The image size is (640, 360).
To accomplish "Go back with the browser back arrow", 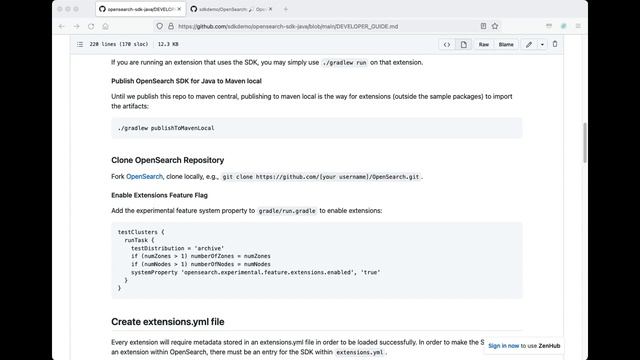I will click(x=62, y=26).
